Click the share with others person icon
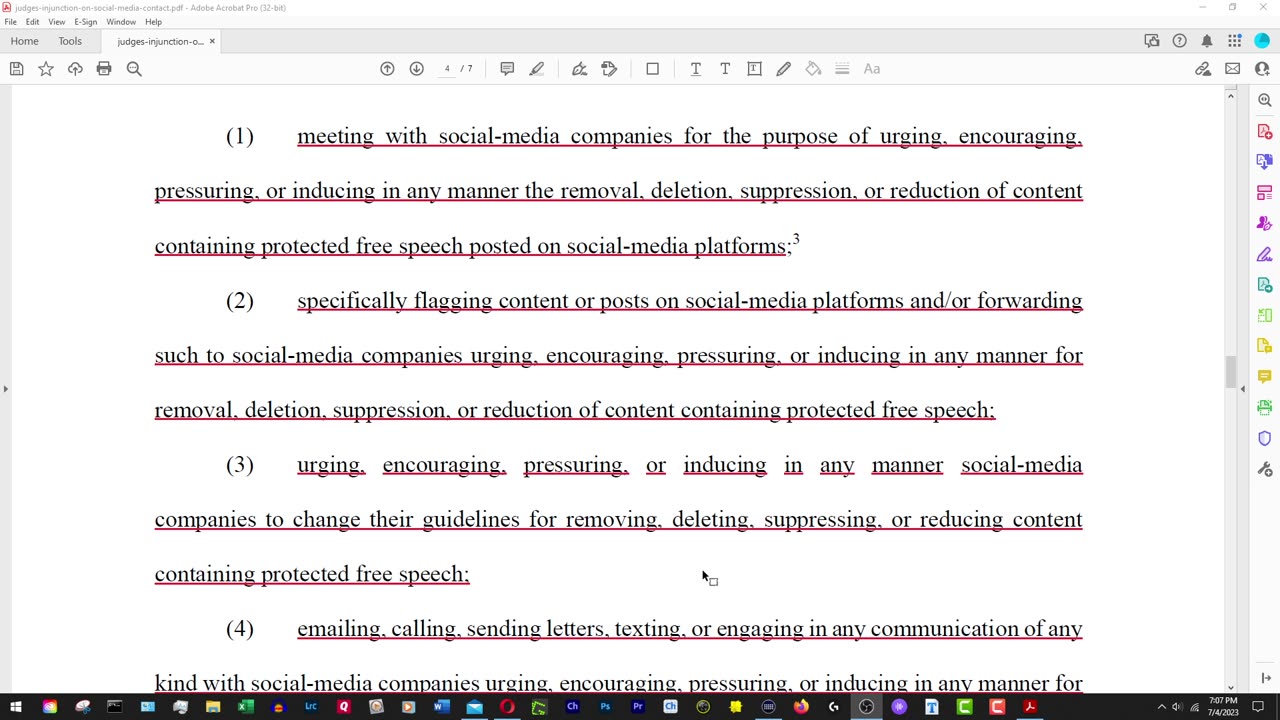The width and height of the screenshot is (1280, 720). [1262, 69]
